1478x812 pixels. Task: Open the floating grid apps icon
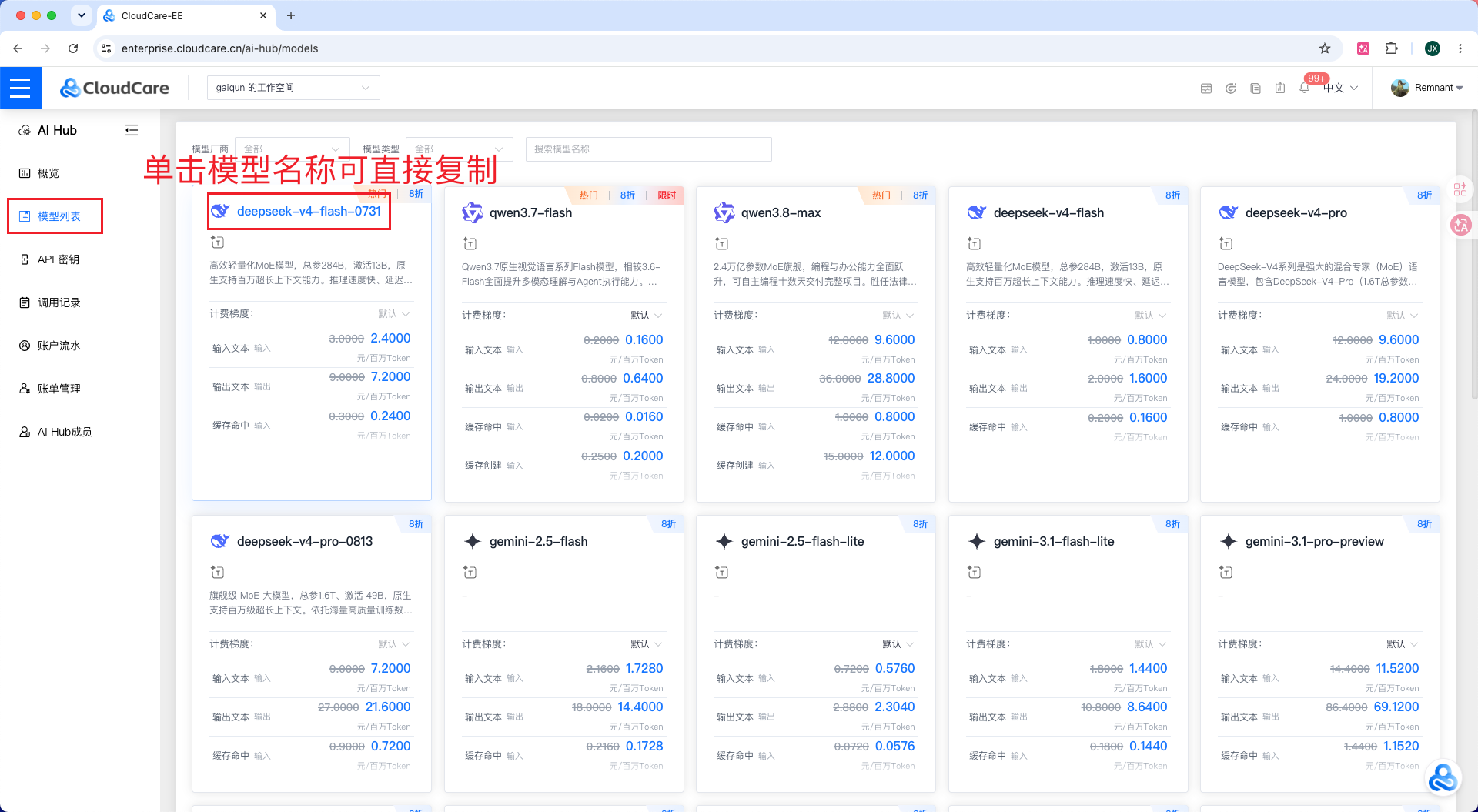[1460, 189]
